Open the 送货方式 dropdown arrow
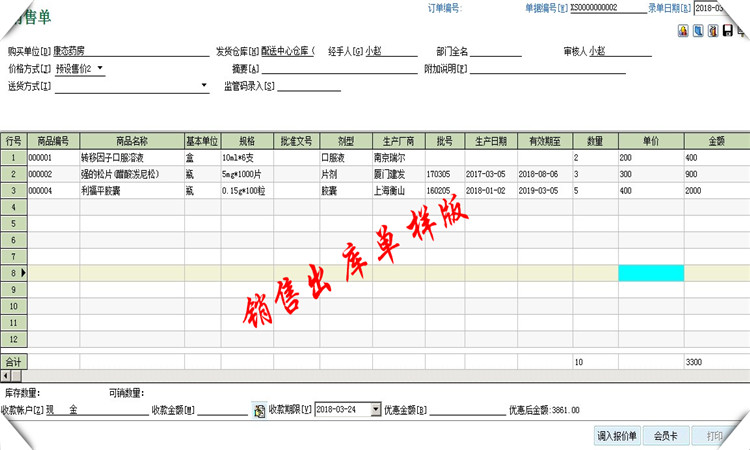The width and height of the screenshot is (750, 450). click(x=204, y=86)
